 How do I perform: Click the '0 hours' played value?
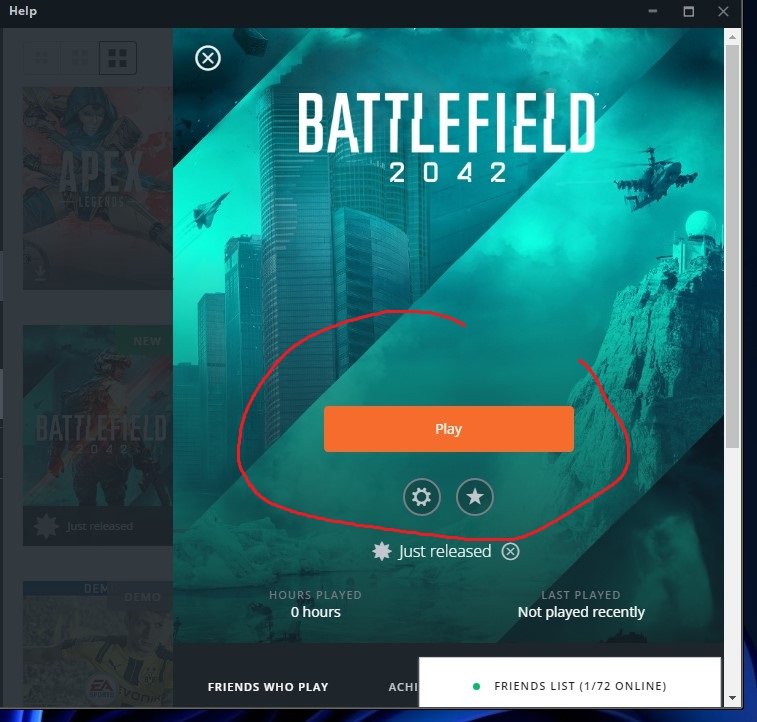(x=316, y=612)
